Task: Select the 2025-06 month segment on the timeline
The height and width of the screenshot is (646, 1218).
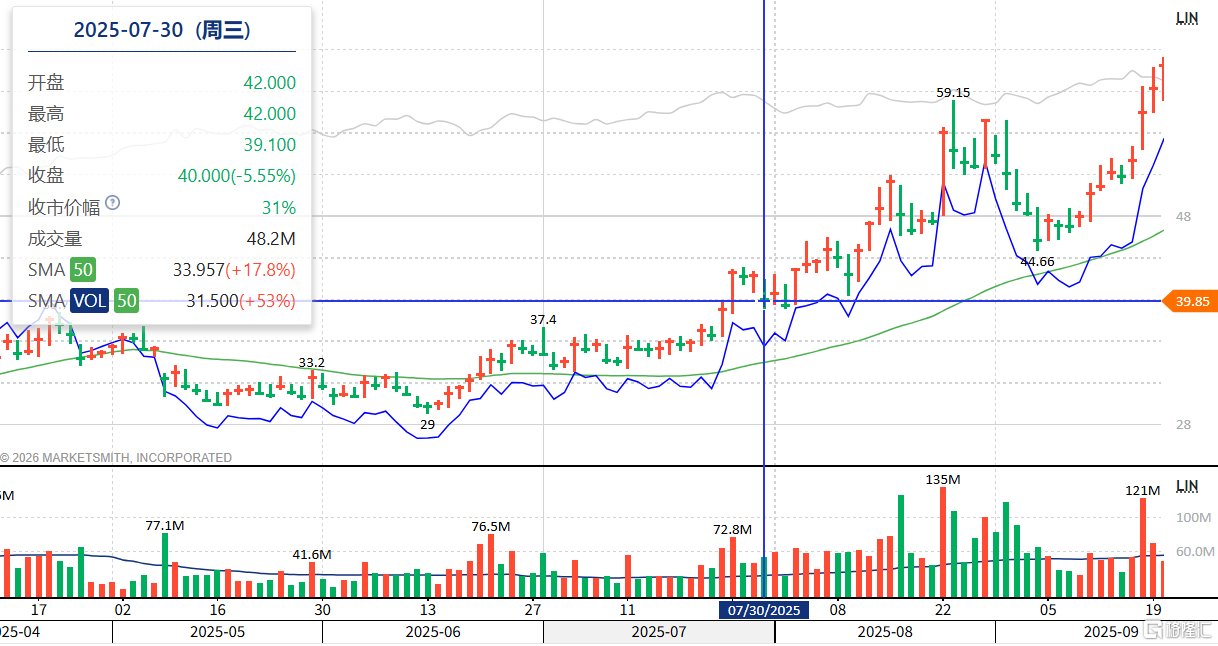Action: point(433,632)
